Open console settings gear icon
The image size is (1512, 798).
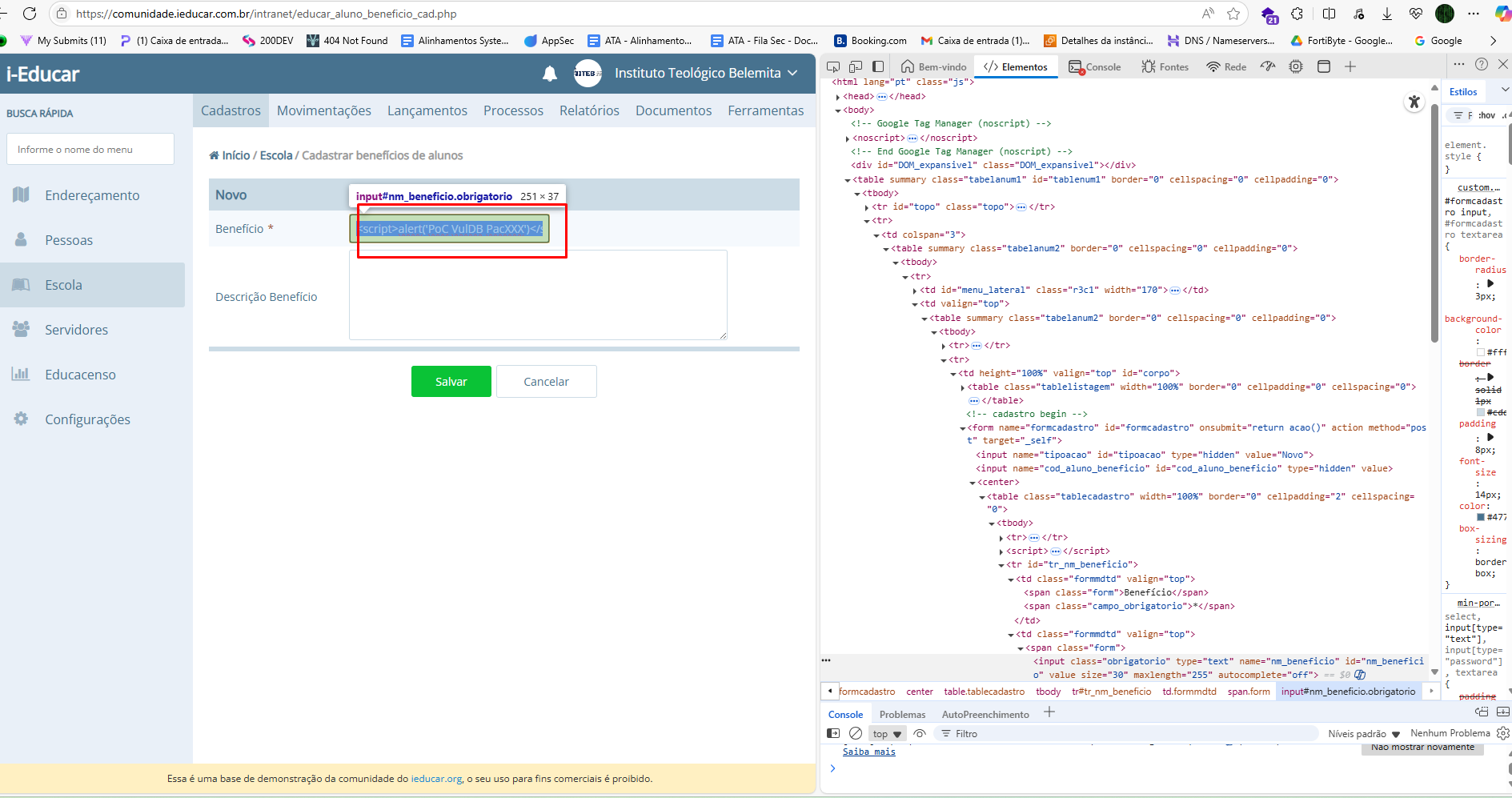click(1503, 733)
